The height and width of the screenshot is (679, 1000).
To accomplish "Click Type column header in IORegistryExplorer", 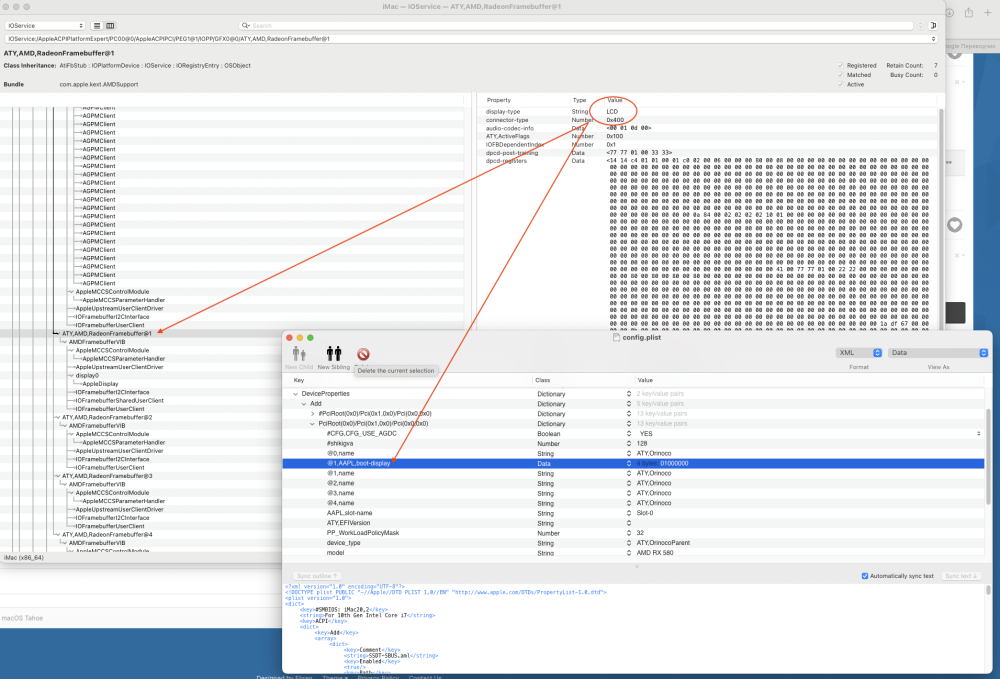I will click(x=579, y=100).
